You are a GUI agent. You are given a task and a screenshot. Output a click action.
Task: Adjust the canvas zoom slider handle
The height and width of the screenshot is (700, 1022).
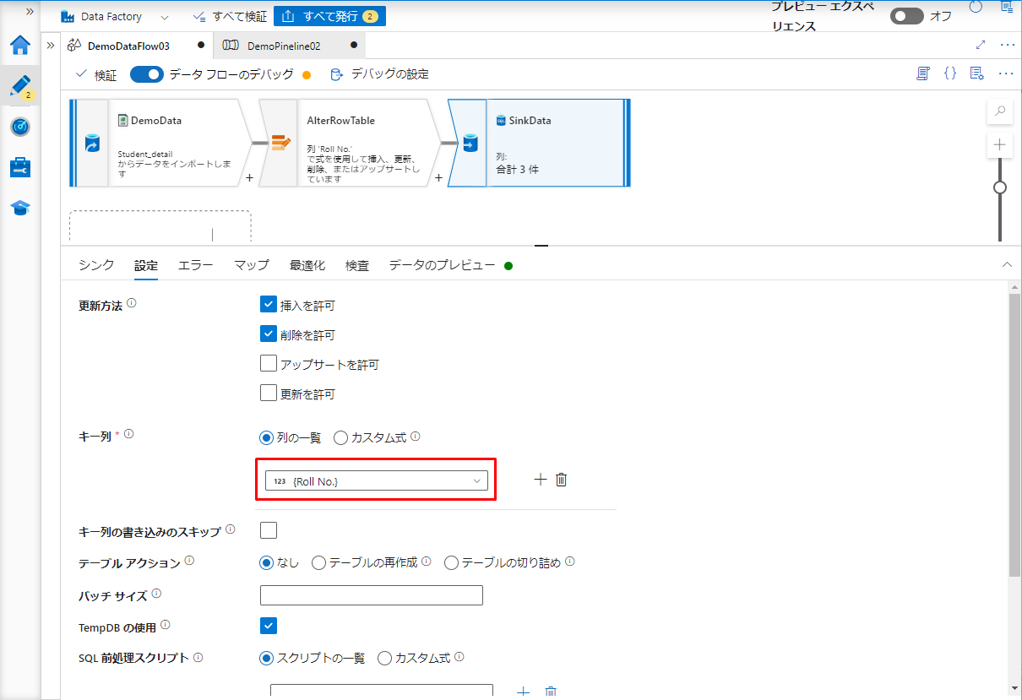1000,188
